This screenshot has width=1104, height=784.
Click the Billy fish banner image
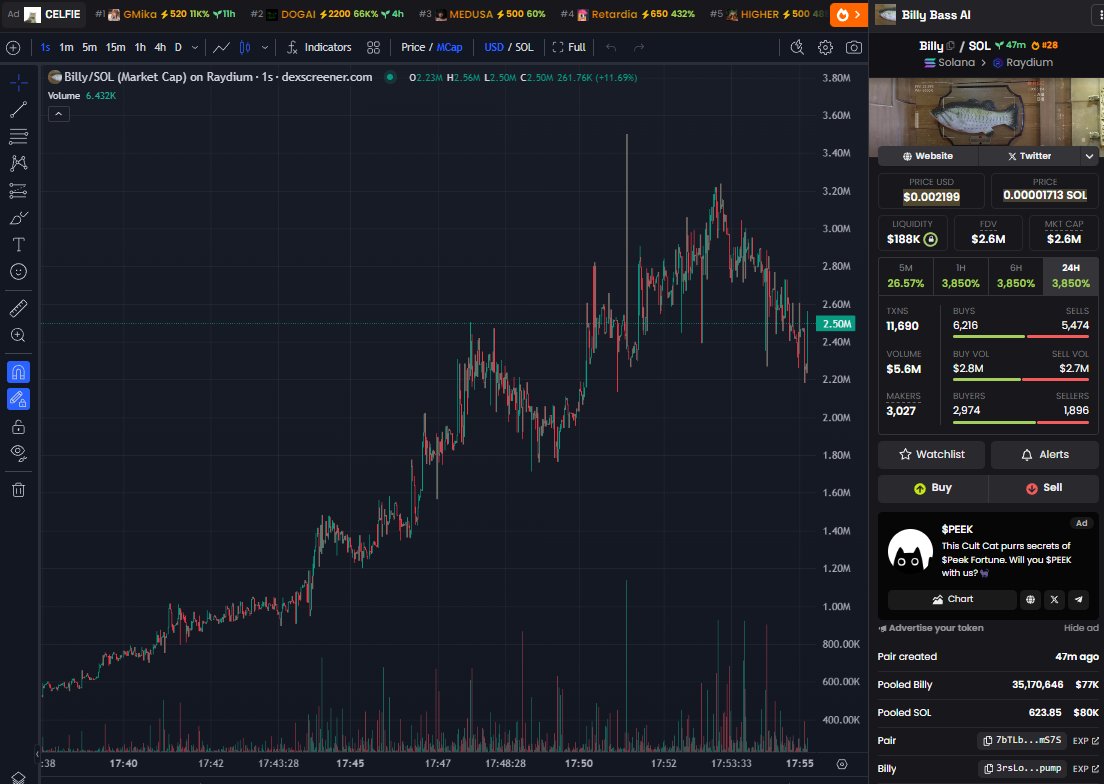(986, 112)
